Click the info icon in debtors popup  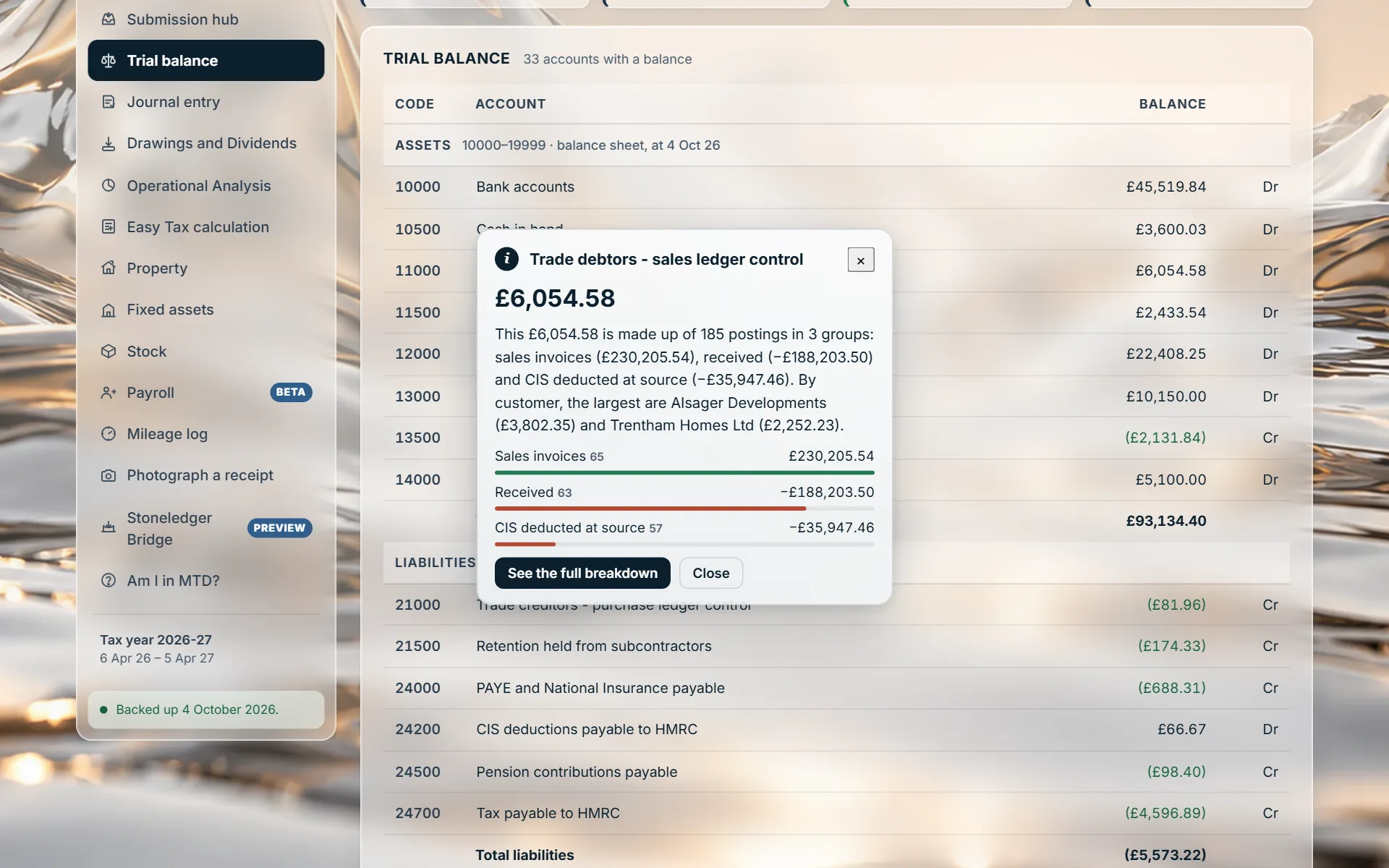(506, 259)
